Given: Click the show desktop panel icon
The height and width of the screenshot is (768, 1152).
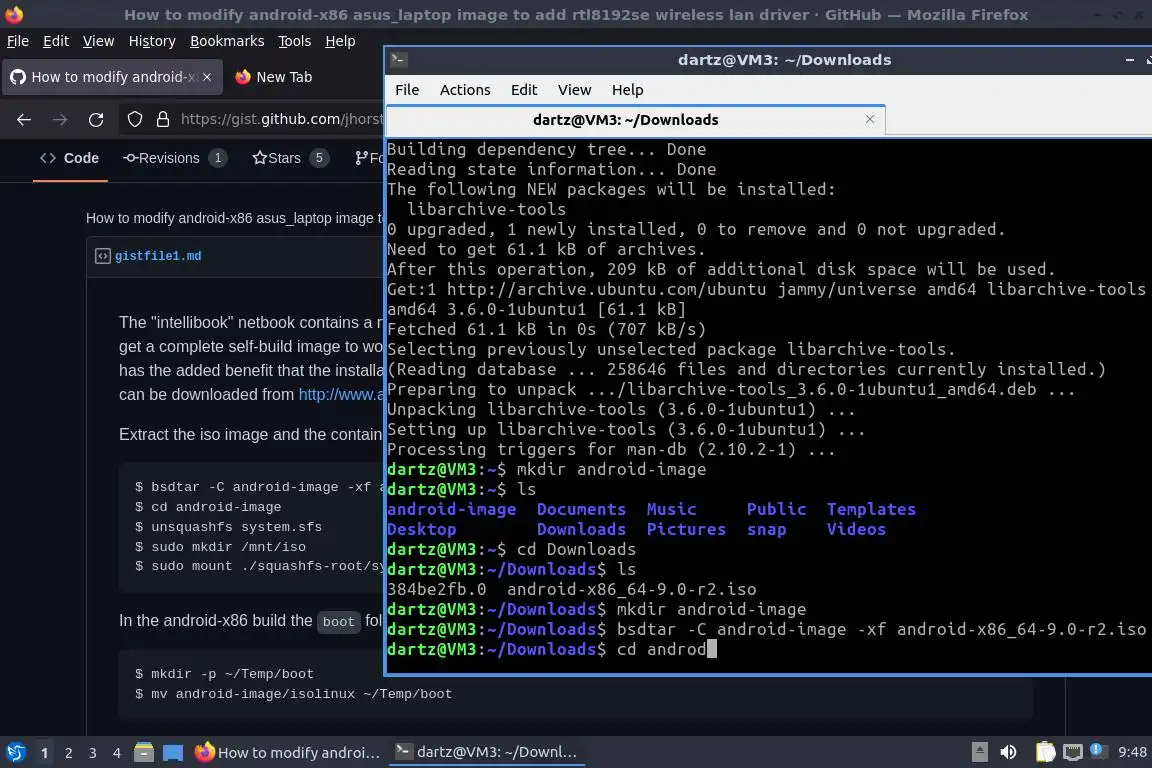Looking at the screenshot, I should coord(173,752).
